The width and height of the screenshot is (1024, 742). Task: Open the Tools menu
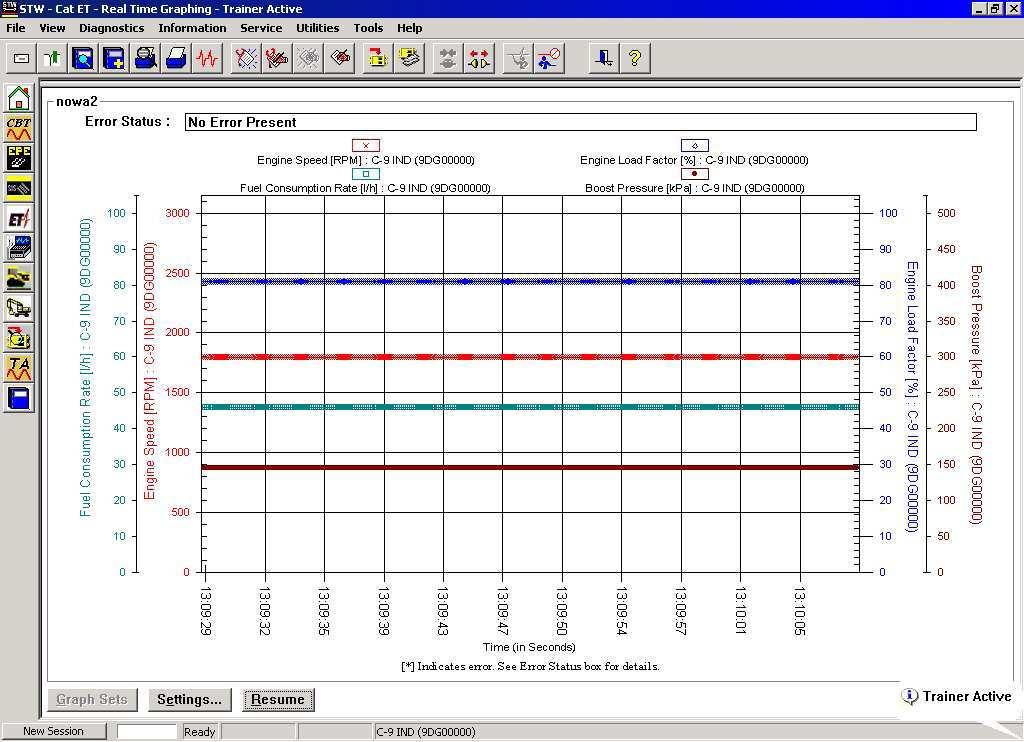(x=368, y=28)
